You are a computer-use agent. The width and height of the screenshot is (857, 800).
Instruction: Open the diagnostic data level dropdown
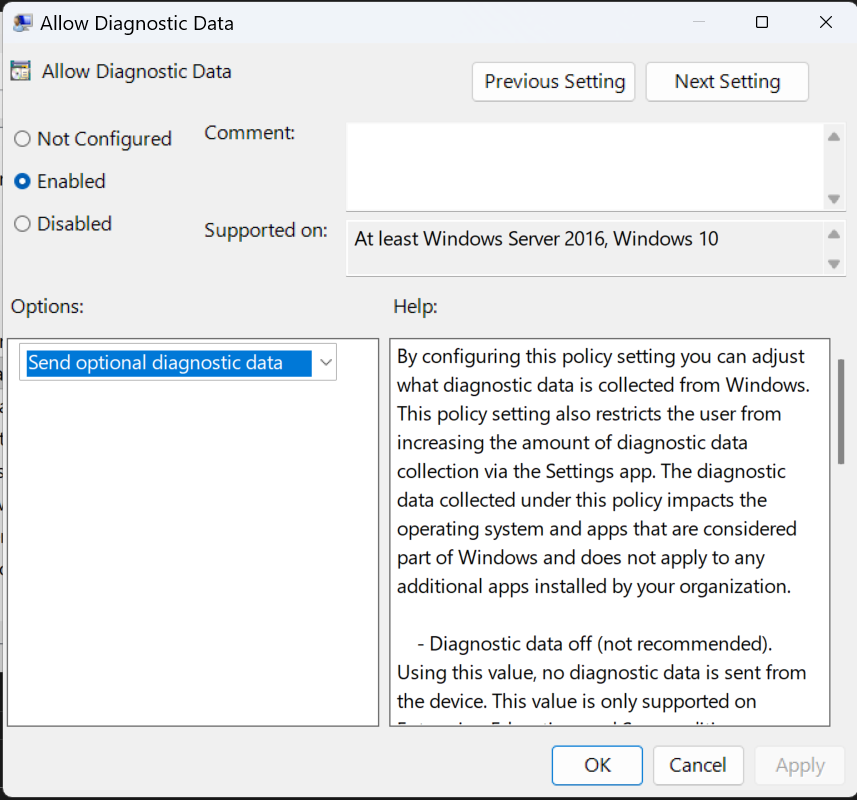pyautogui.click(x=178, y=362)
